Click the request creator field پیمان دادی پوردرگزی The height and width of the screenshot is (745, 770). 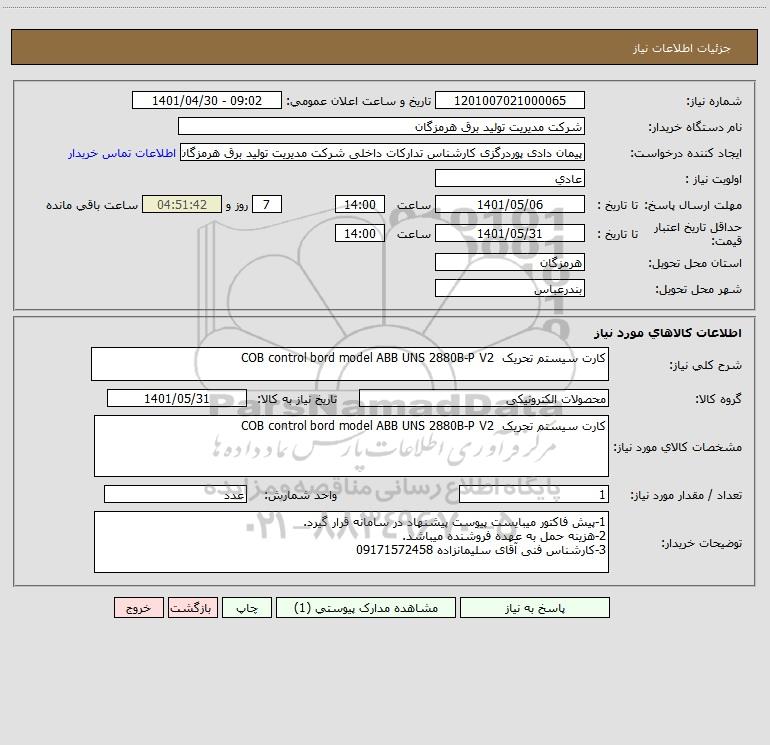click(383, 152)
